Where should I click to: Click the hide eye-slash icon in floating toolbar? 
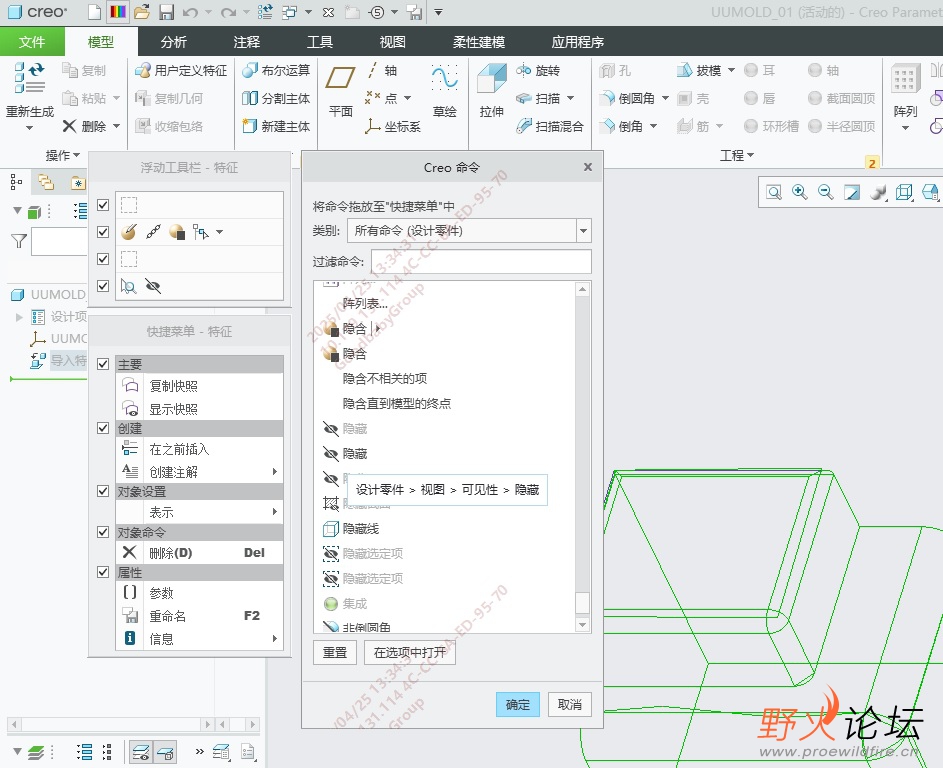tap(153, 286)
